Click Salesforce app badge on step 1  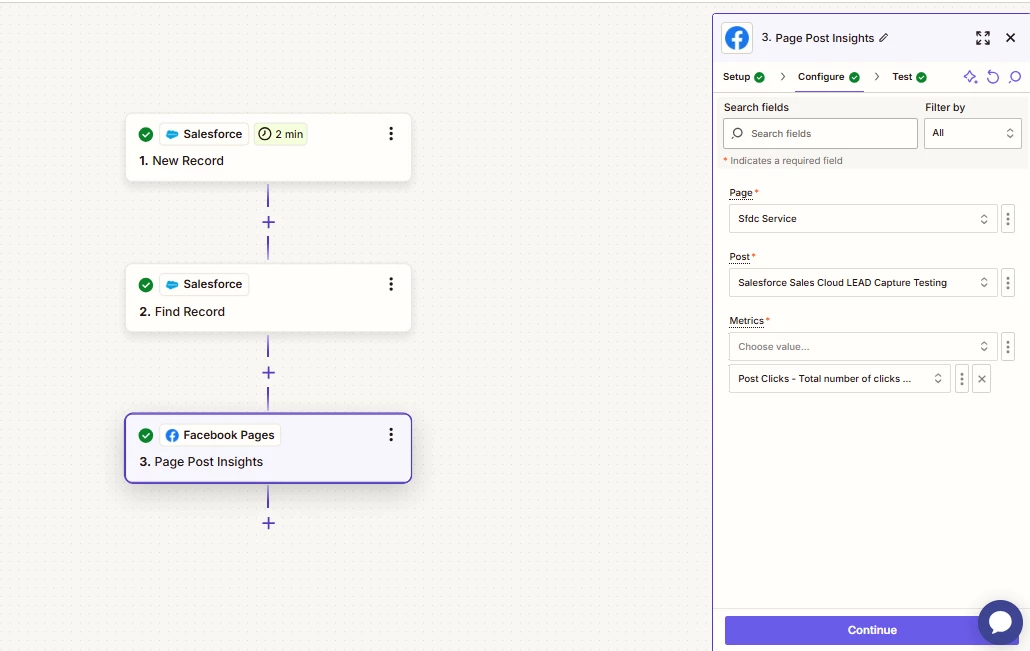[204, 134]
